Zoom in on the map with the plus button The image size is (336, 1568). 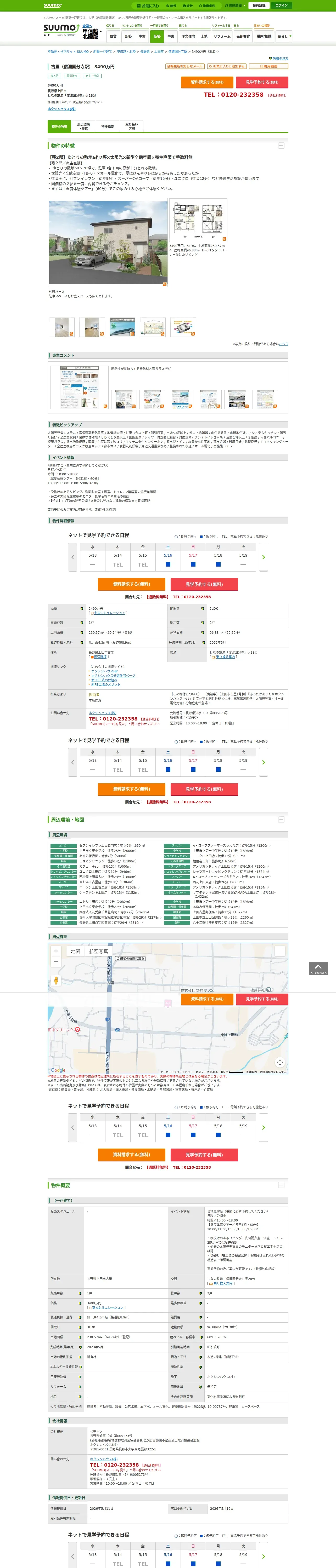click(56, 951)
